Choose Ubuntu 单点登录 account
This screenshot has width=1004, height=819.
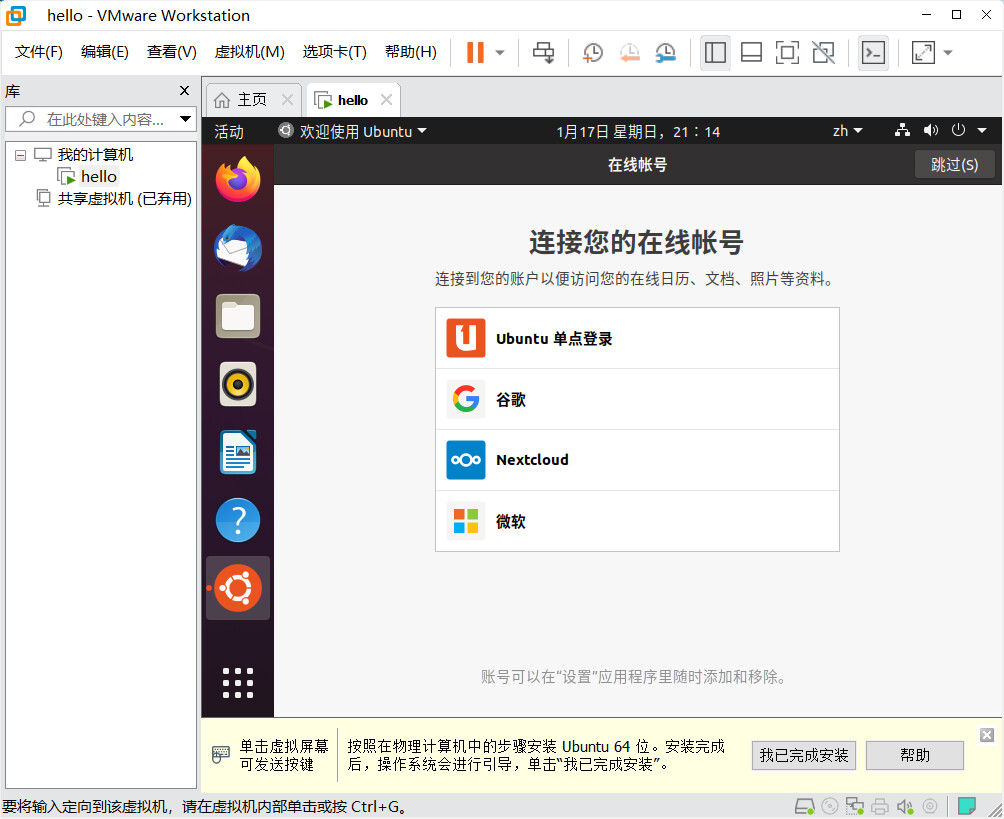click(x=637, y=338)
